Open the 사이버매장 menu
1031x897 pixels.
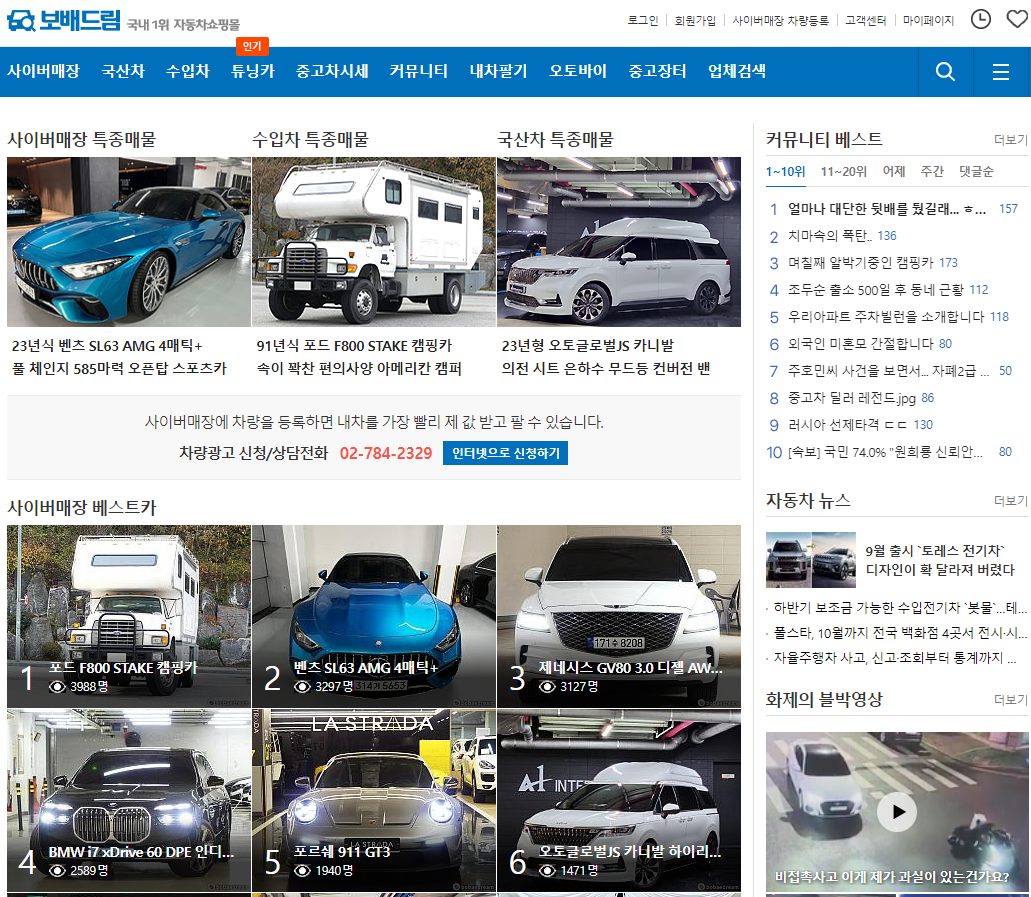(x=43, y=71)
